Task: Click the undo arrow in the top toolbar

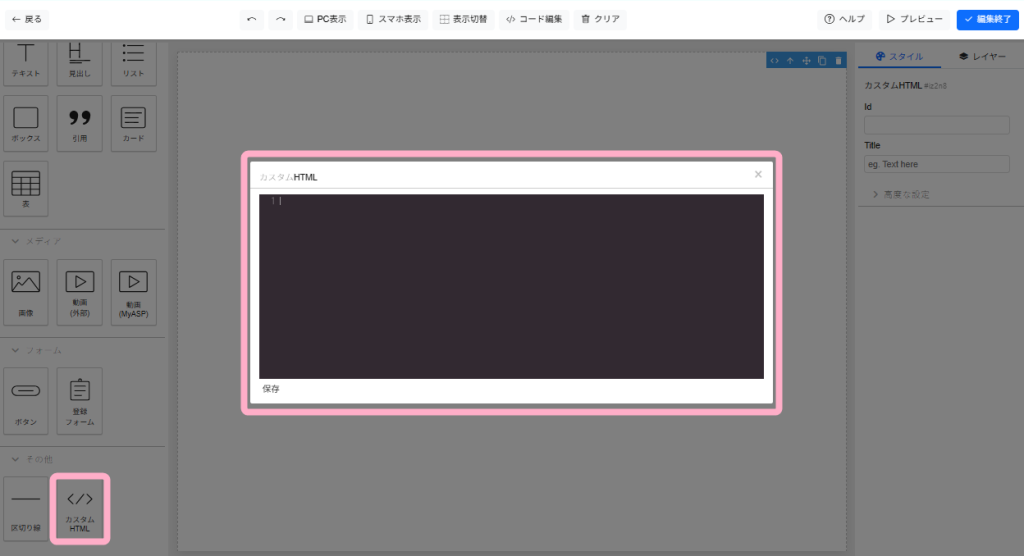Action: (x=251, y=19)
